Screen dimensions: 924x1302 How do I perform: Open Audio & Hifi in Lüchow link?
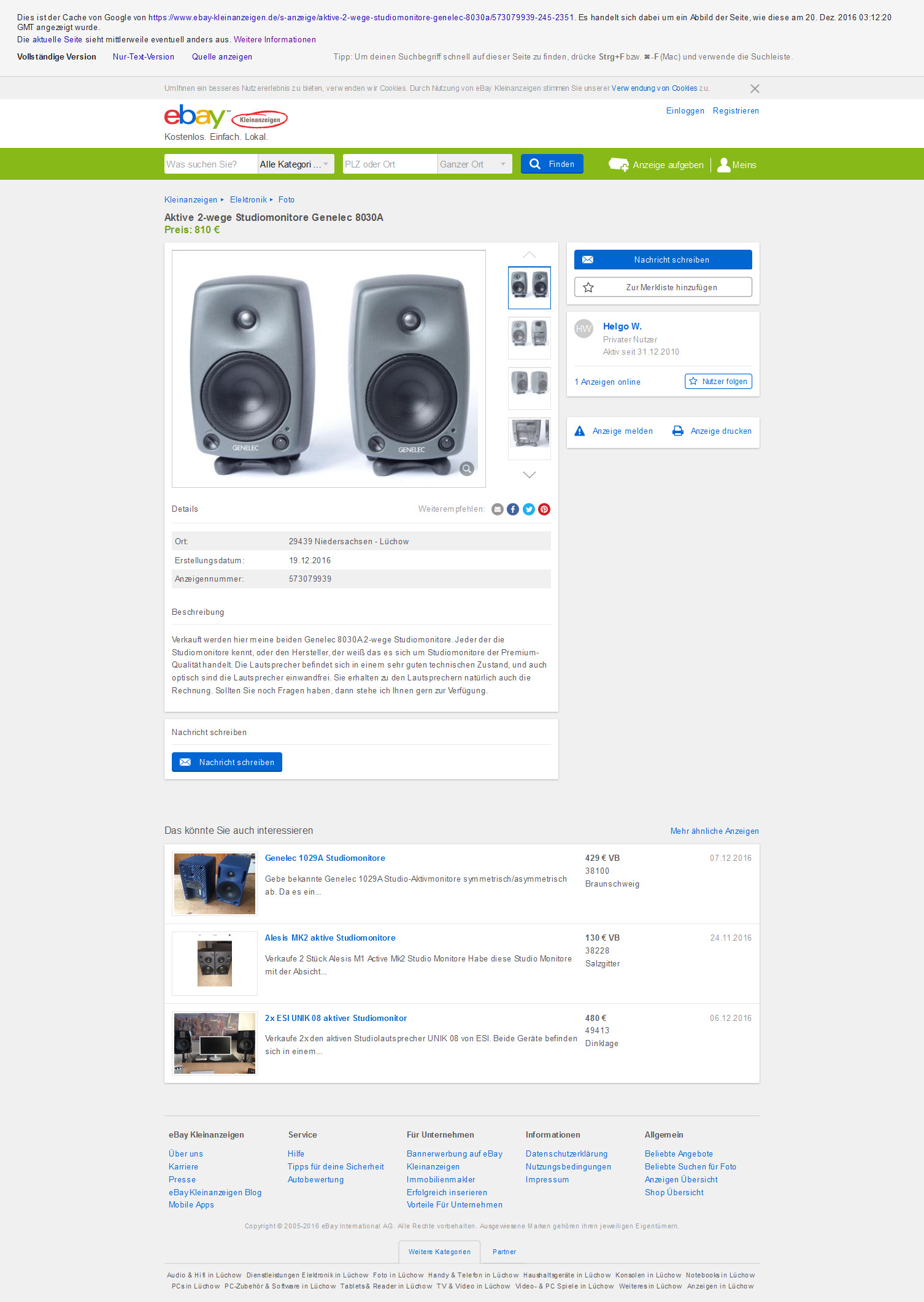(204, 1275)
